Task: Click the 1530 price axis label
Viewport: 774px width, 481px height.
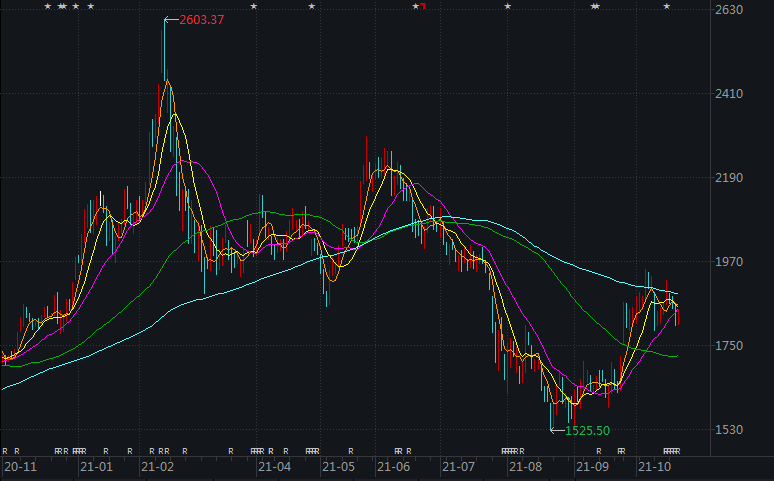Action: click(729, 430)
